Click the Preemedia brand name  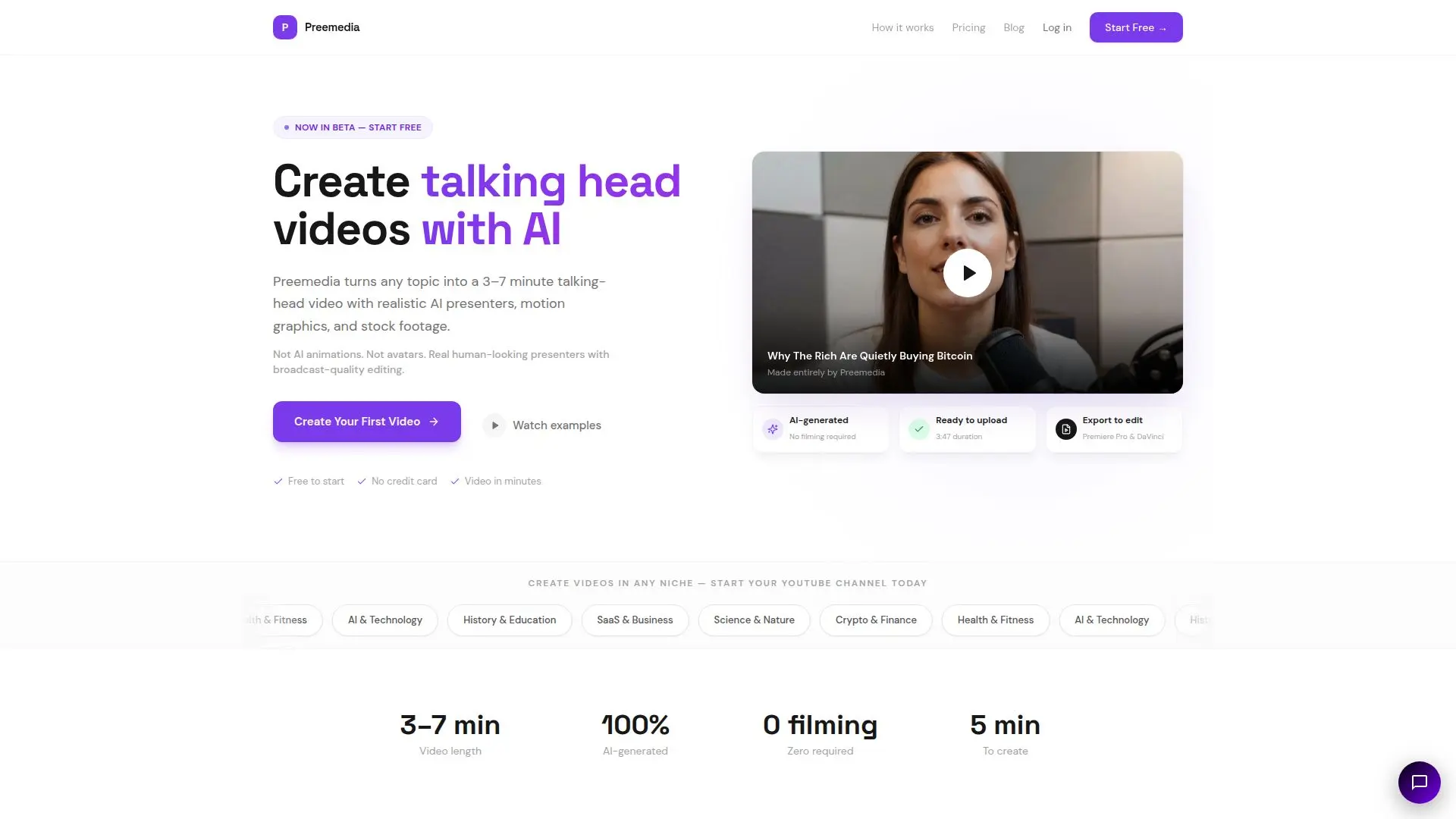click(x=332, y=27)
